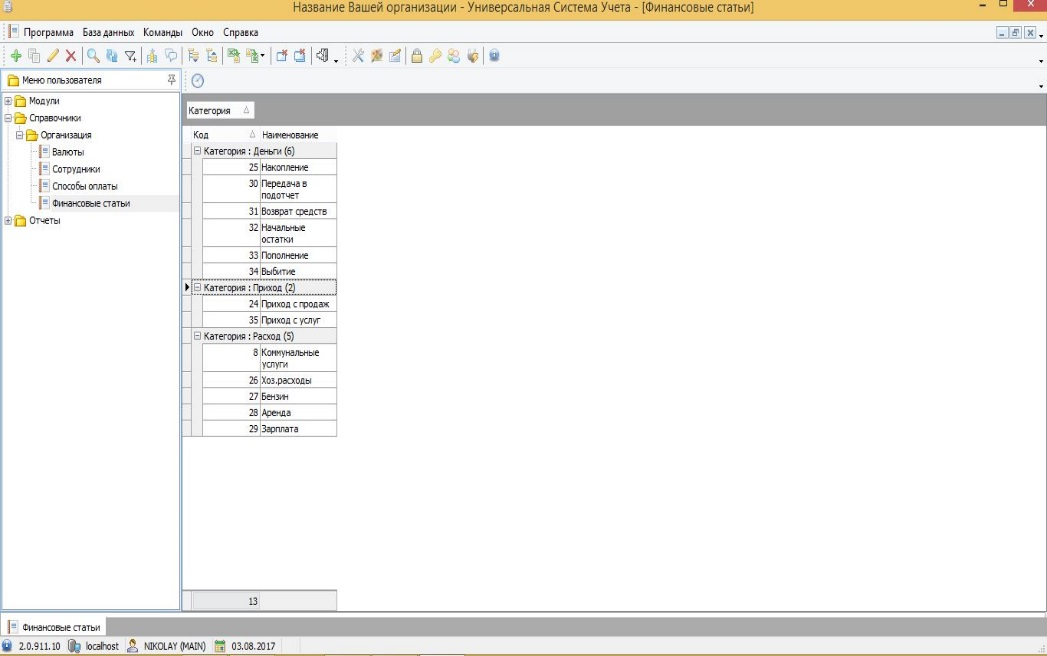Click the collapse all groups icon
This screenshot has height=656, width=1047.
click(212, 56)
